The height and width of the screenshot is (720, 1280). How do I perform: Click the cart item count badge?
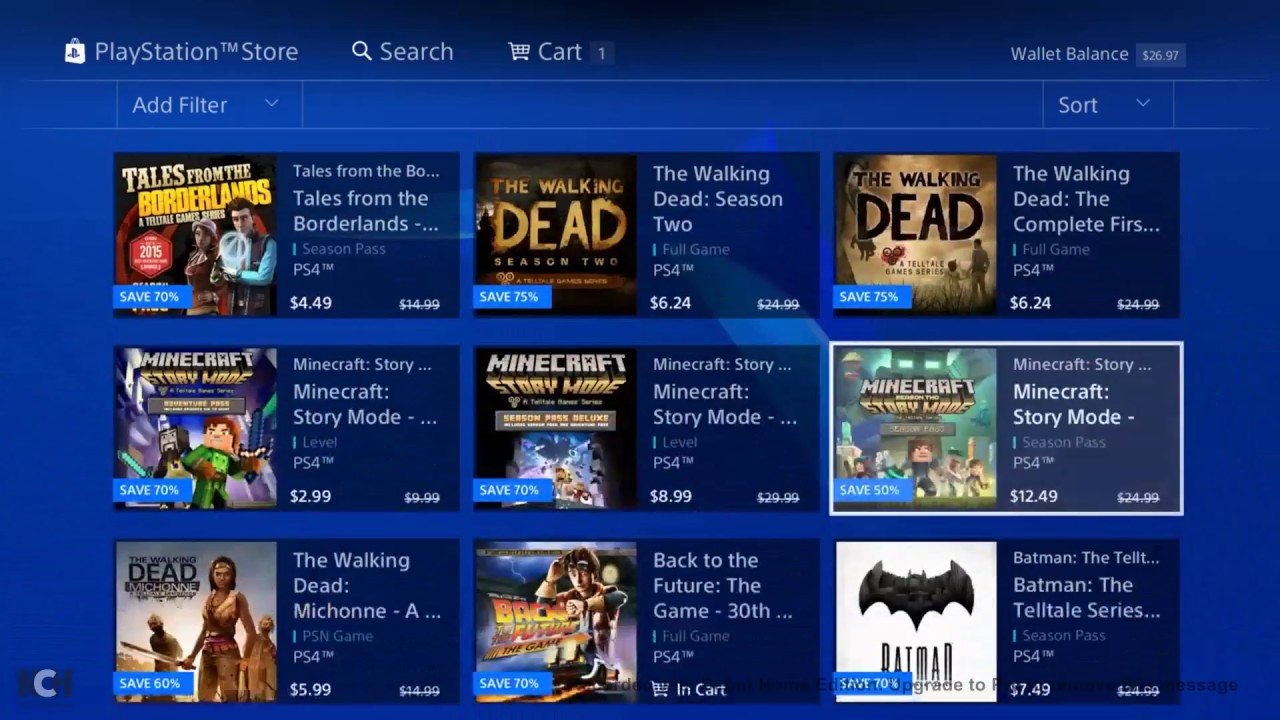click(x=601, y=53)
